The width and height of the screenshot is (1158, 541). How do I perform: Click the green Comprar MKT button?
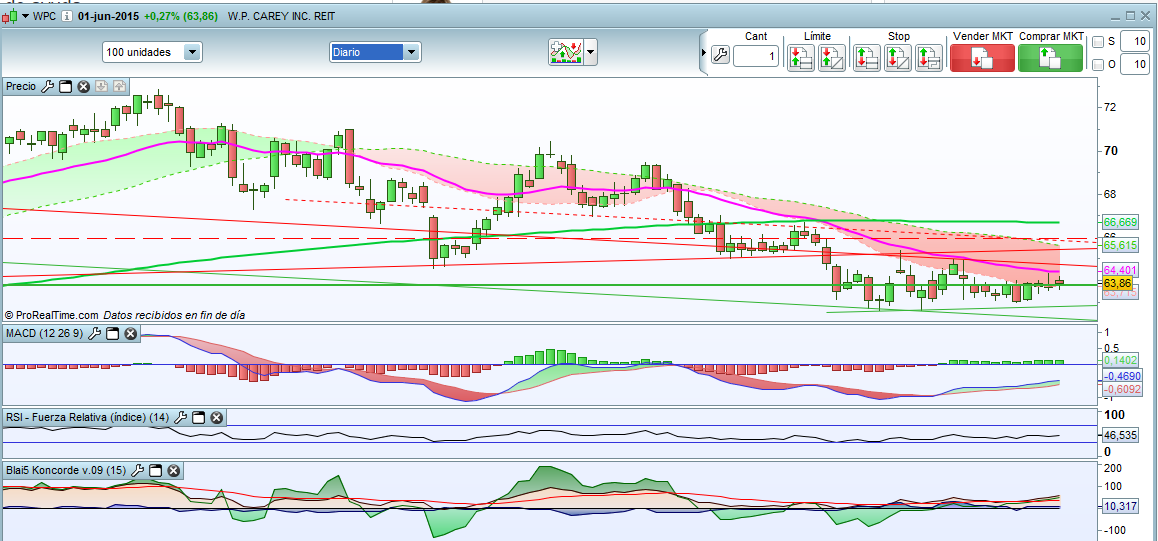point(1050,58)
